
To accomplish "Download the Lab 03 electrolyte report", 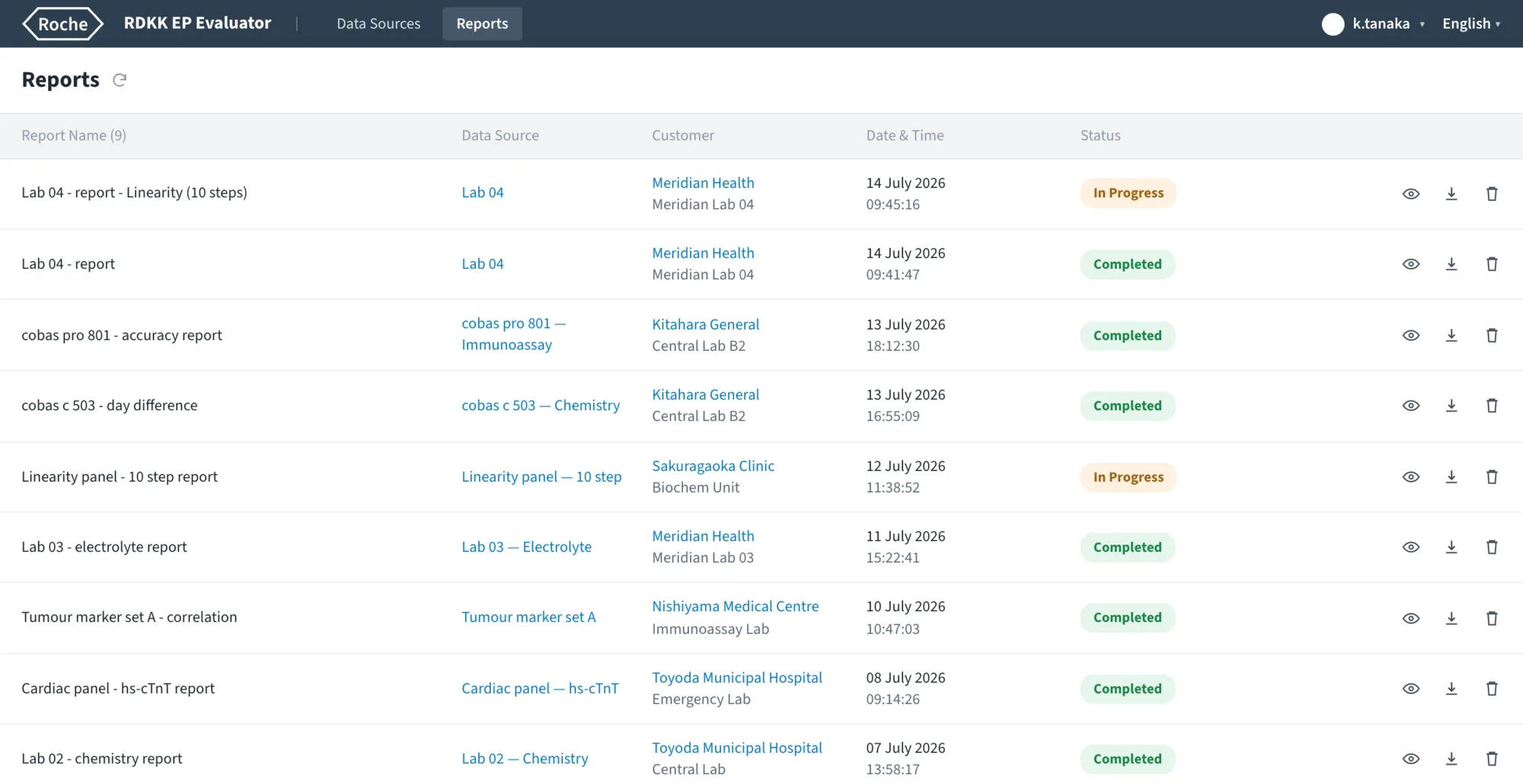I will [x=1451, y=547].
